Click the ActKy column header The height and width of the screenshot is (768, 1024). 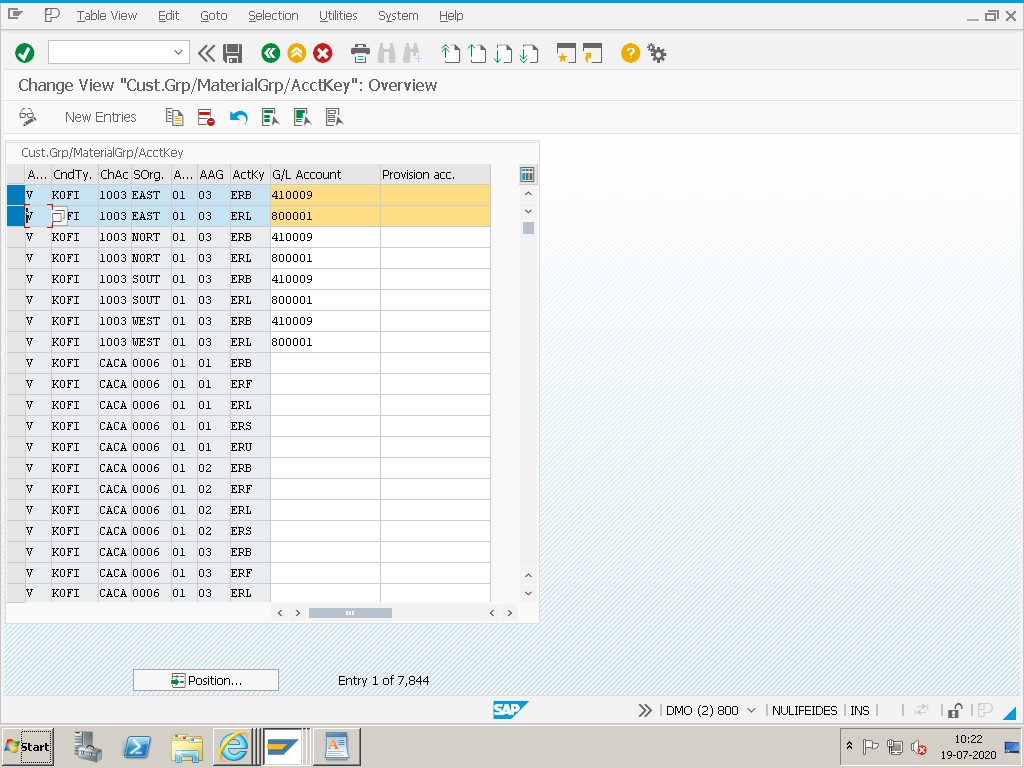coord(249,174)
